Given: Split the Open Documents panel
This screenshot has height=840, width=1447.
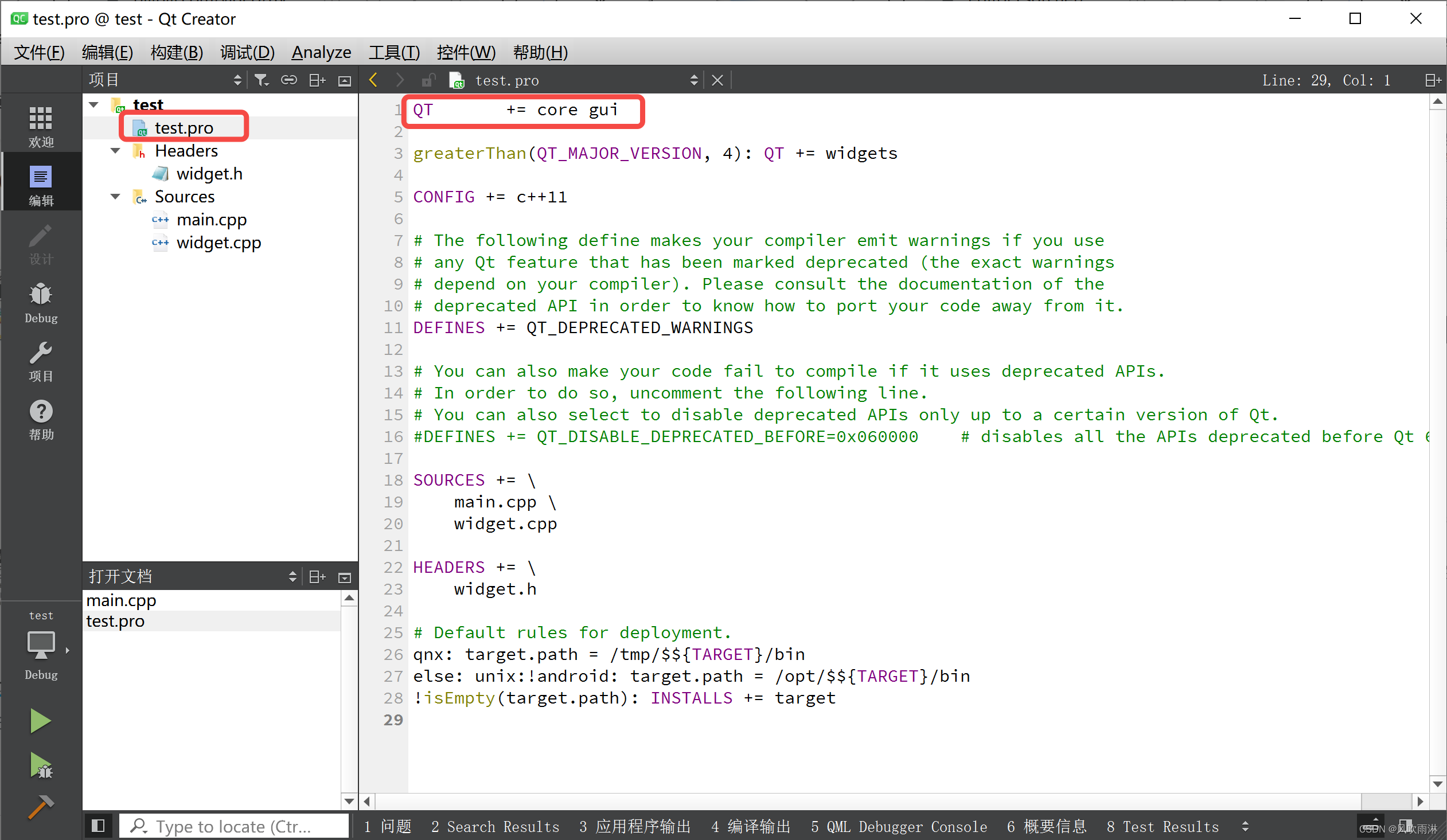Looking at the screenshot, I should click(317, 577).
